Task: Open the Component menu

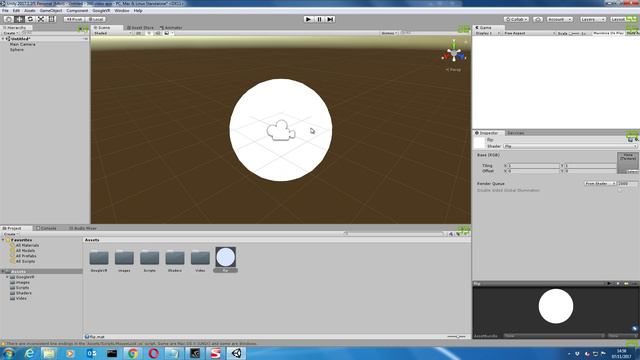Action: (x=77, y=11)
